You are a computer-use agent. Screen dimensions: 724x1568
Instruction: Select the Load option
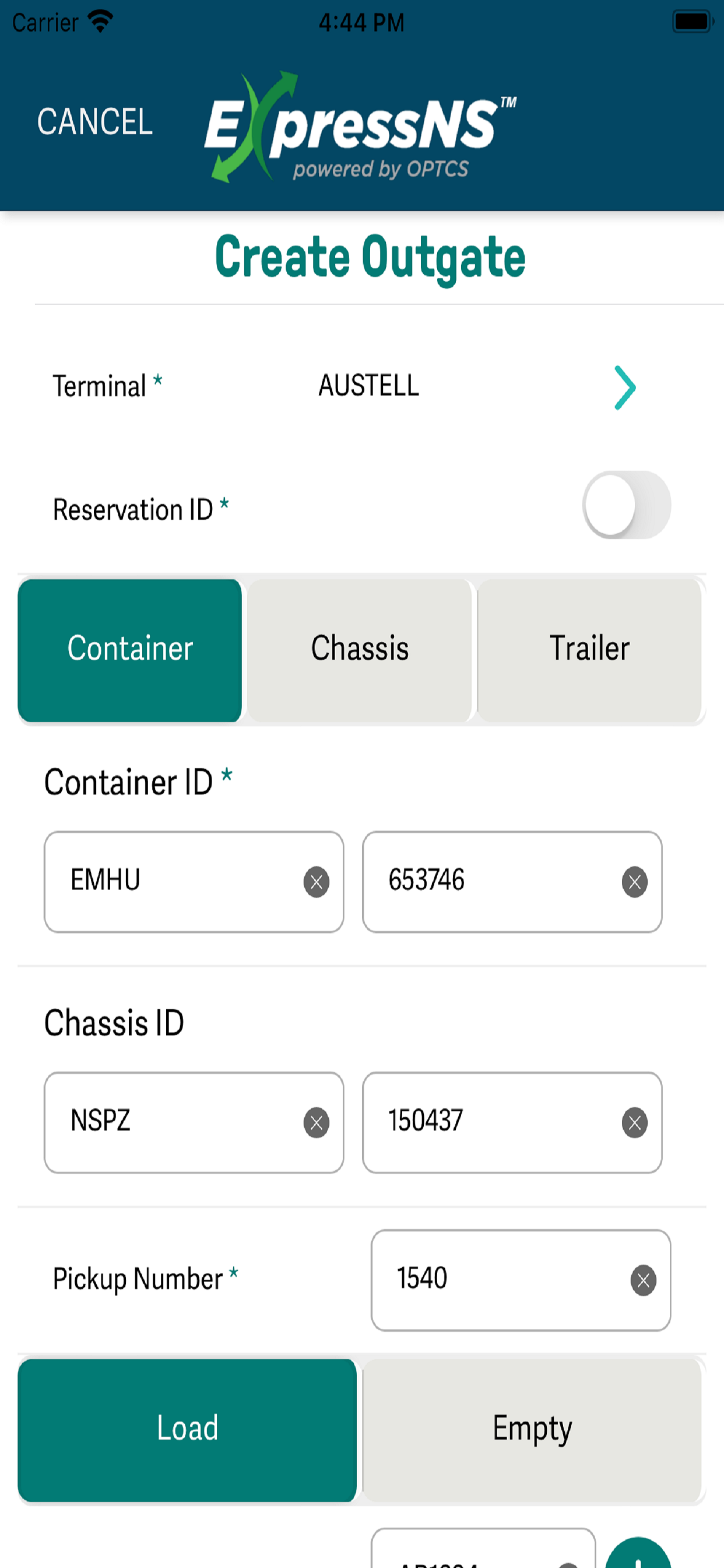pyautogui.click(x=187, y=1430)
